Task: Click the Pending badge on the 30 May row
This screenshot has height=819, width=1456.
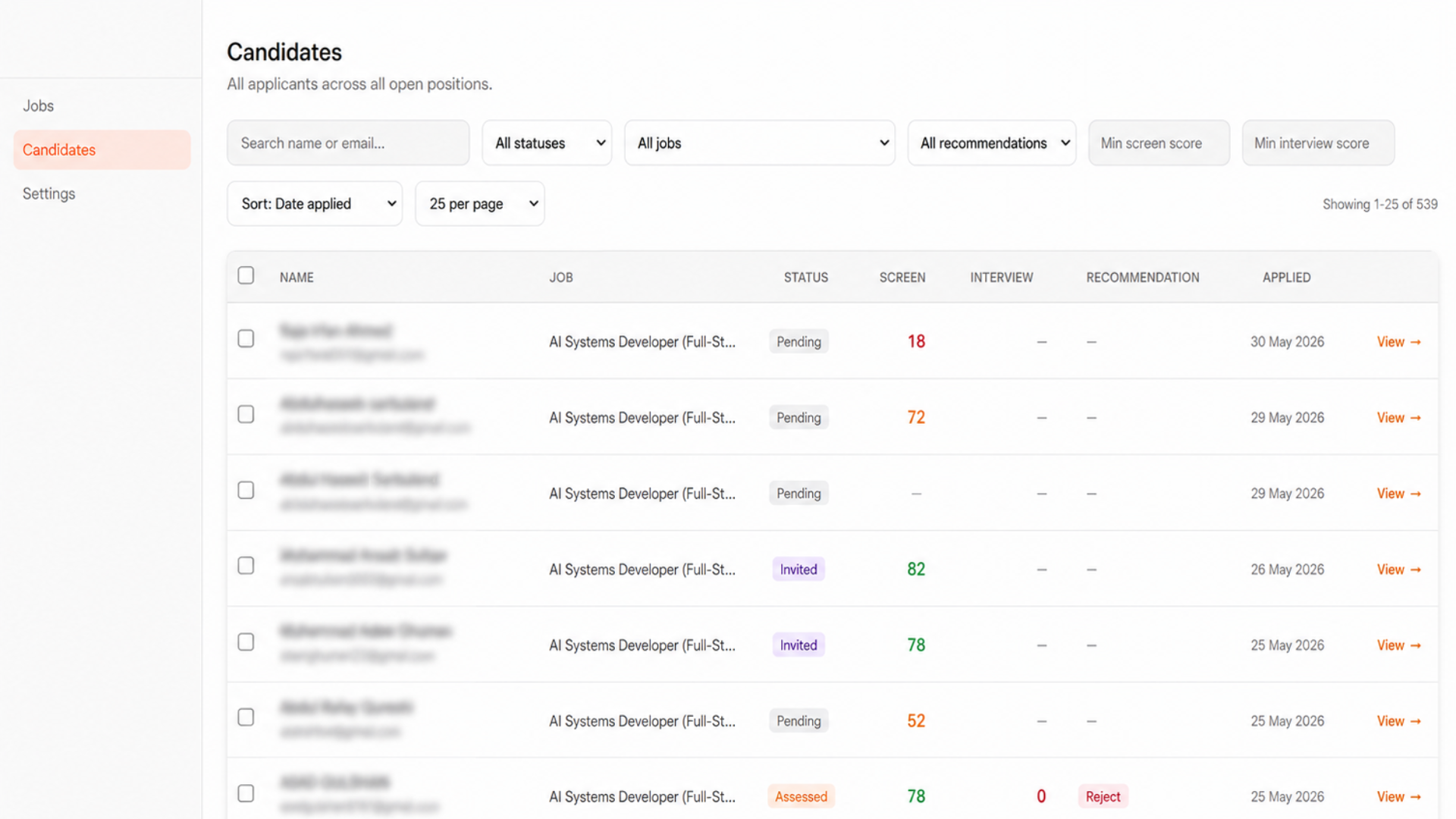Action: tap(799, 342)
